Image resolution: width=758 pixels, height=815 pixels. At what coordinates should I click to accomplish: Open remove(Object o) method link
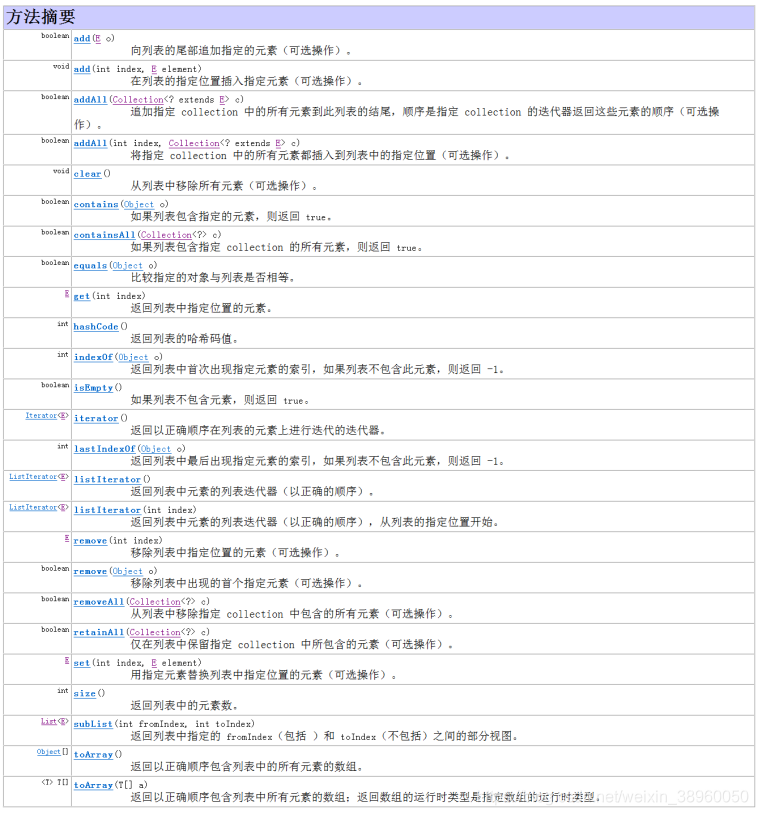click(90, 572)
